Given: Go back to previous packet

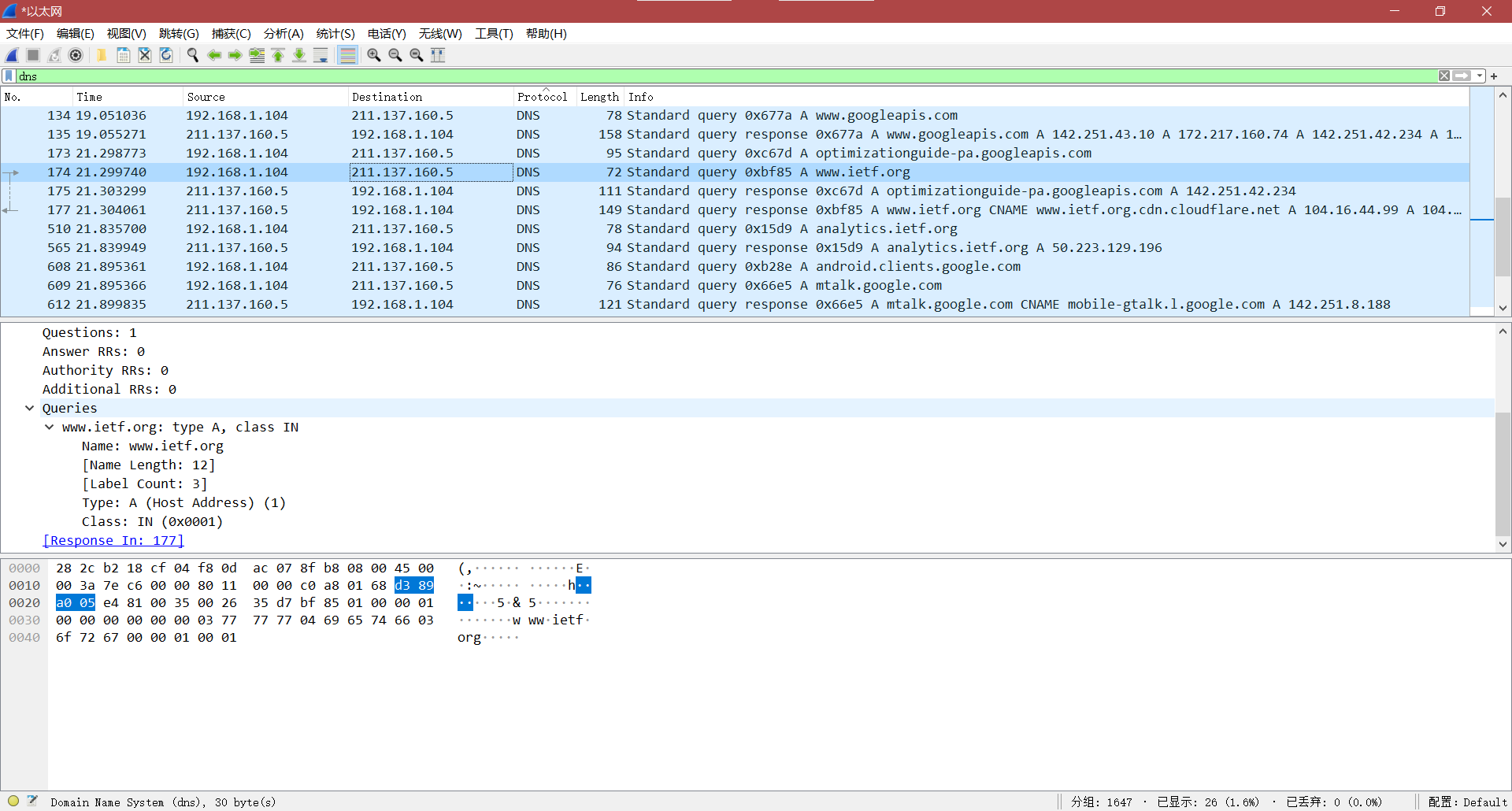Looking at the screenshot, I should pos(214,55).
